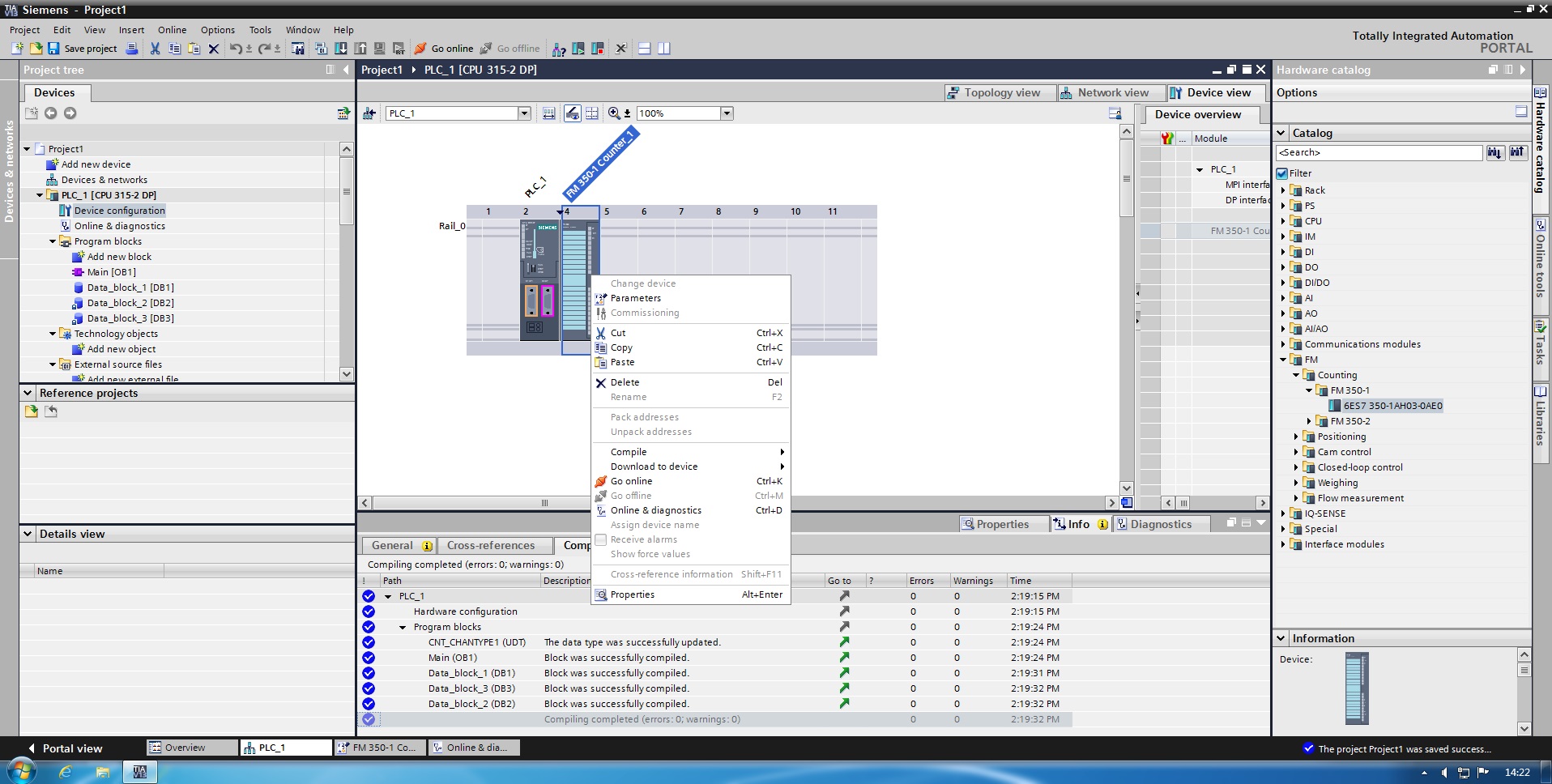
Task: Switch to Portal view
Action: (x=64, y=748)
